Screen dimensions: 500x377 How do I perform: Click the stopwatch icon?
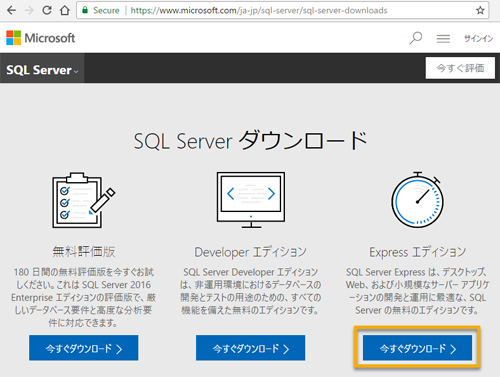[x=417, y=200]
